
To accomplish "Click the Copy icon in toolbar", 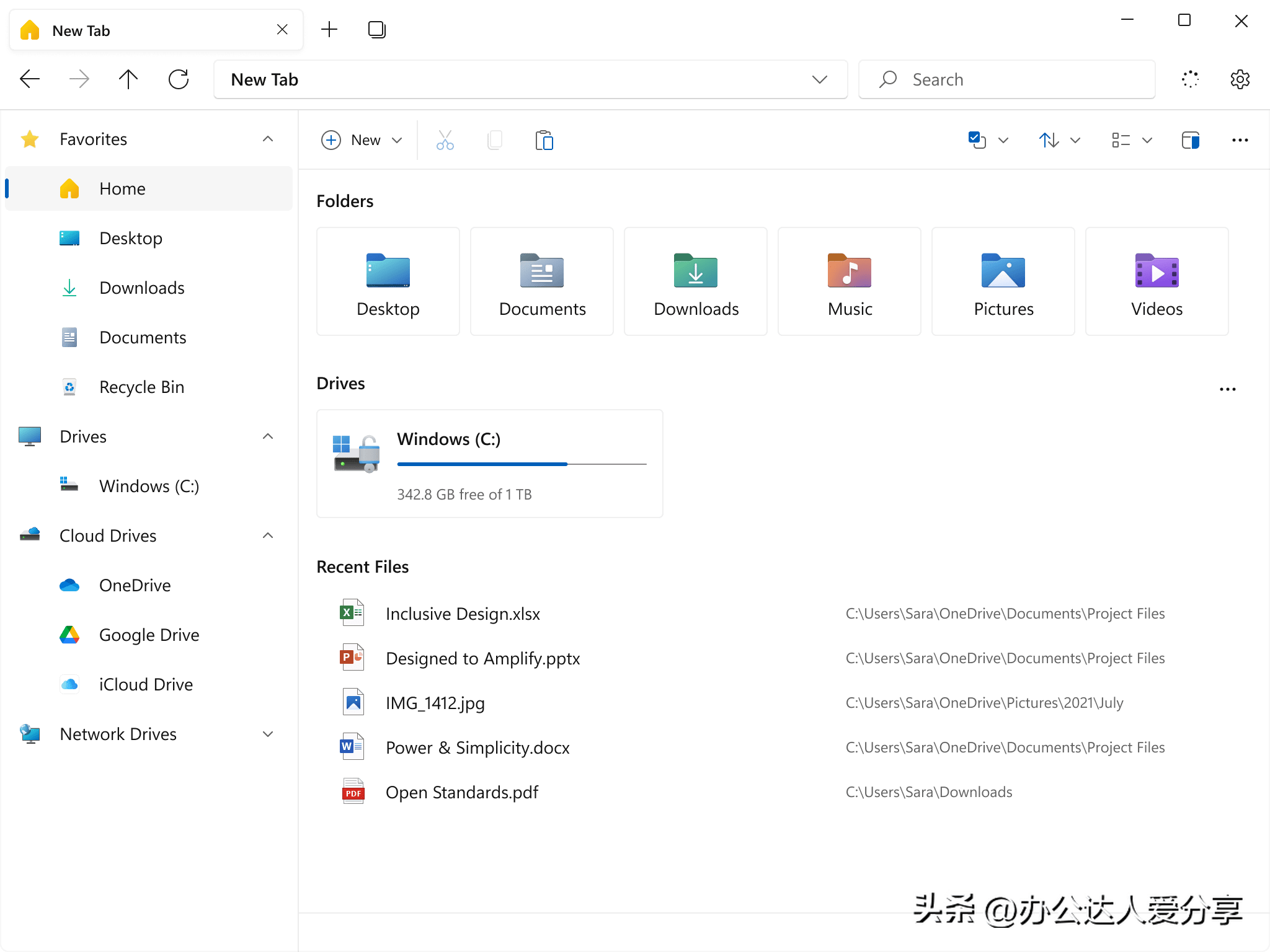I will pos(494,140).
